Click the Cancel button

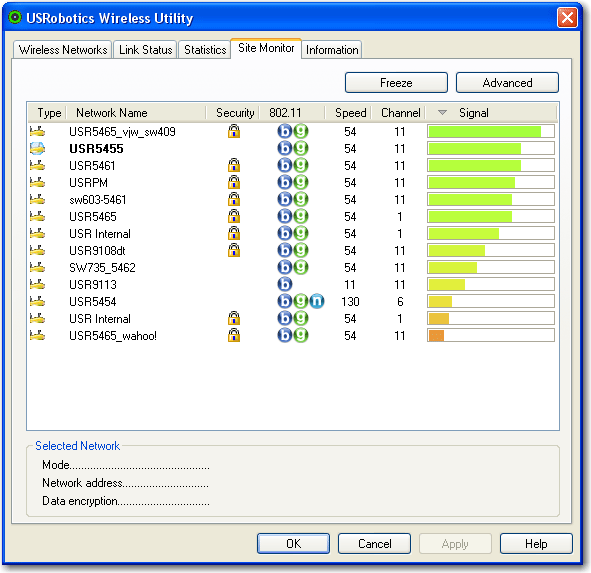pos(374,543)
